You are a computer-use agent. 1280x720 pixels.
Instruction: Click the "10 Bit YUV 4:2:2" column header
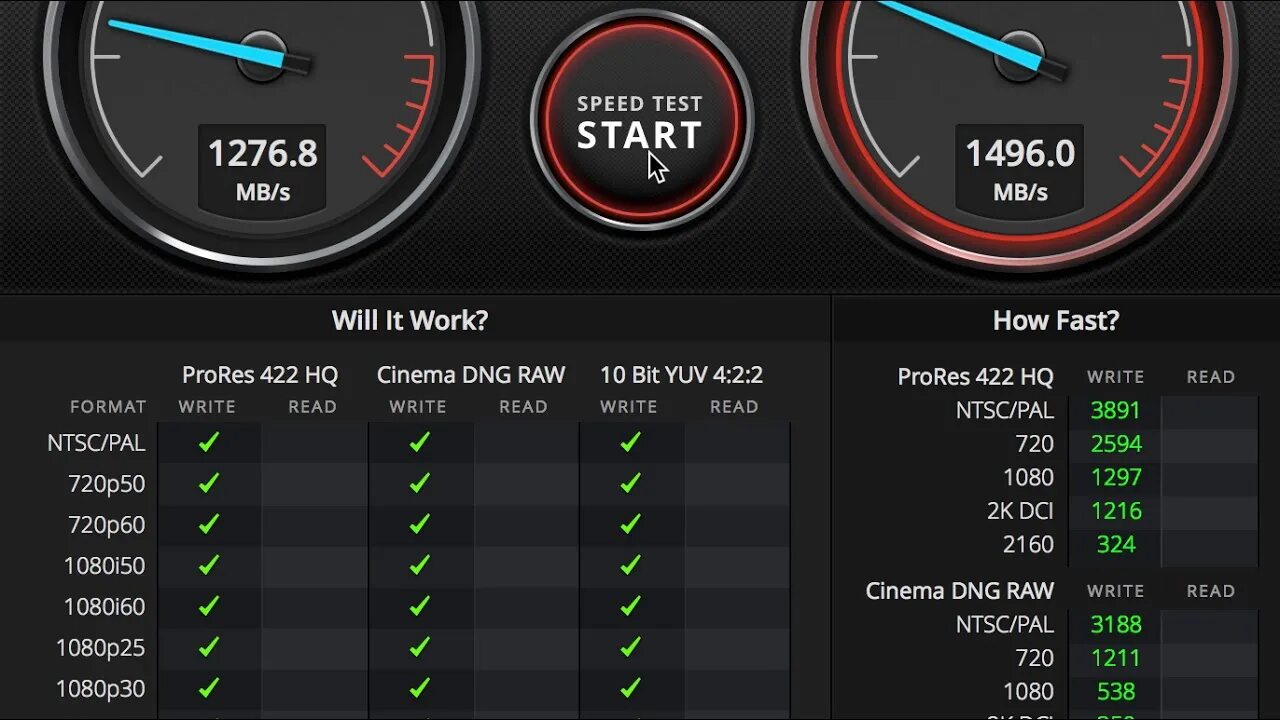(681, 375)
